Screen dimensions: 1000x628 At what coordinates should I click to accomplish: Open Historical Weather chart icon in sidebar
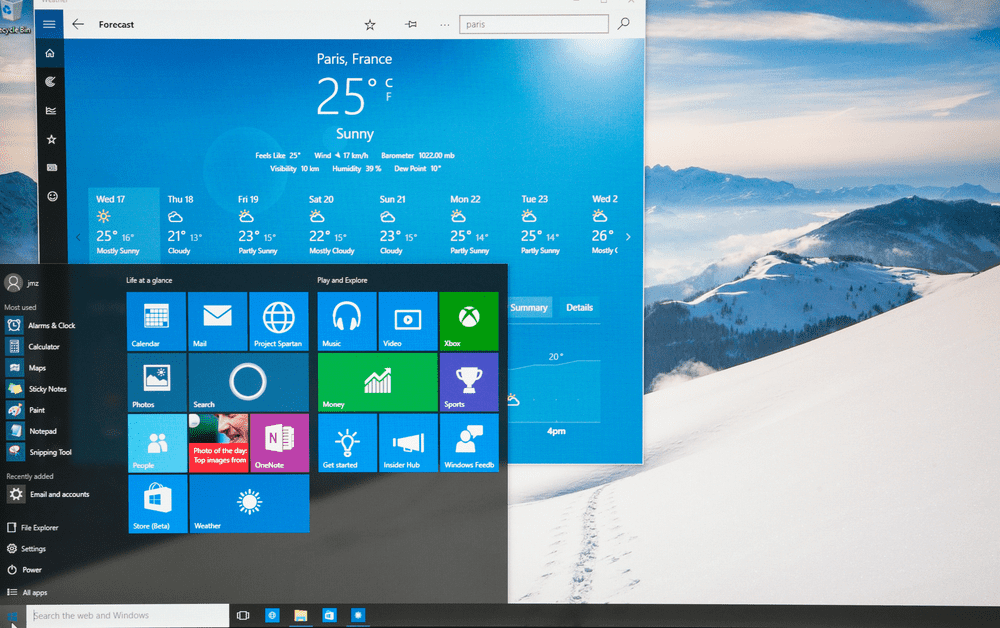(x=51, y=110)
